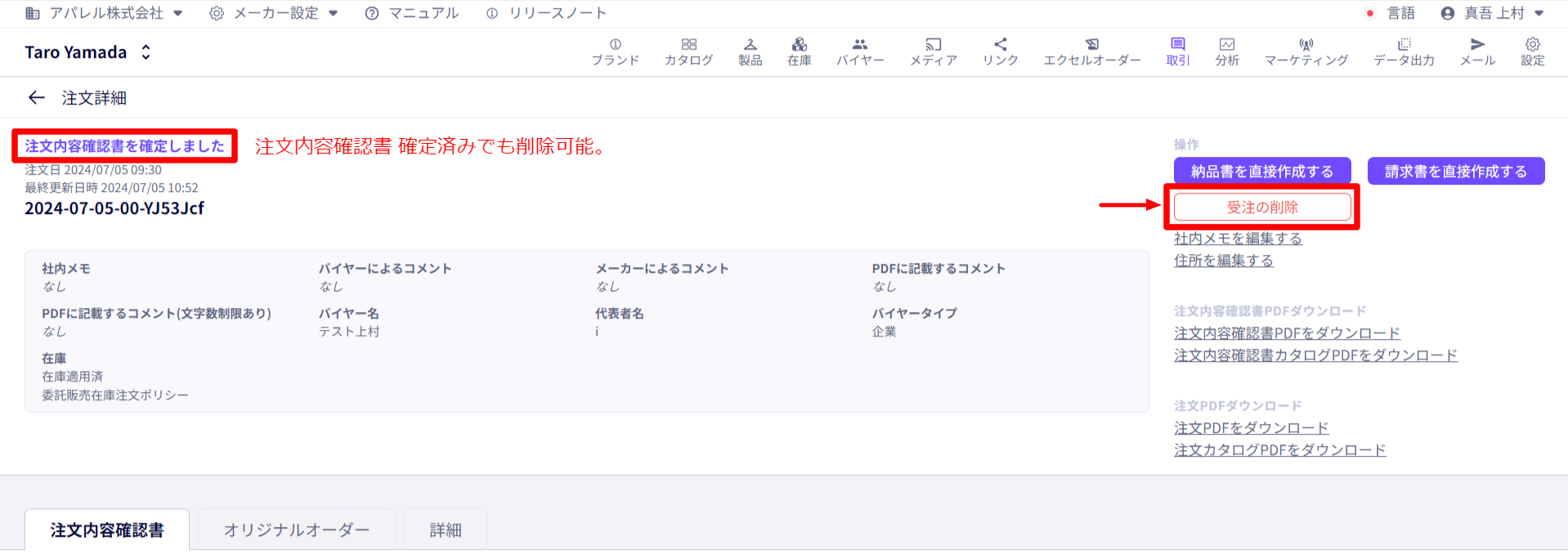Open the Taro Yamada brand switcher
This screenshot has width=1568, height=558.
(87, 52)
